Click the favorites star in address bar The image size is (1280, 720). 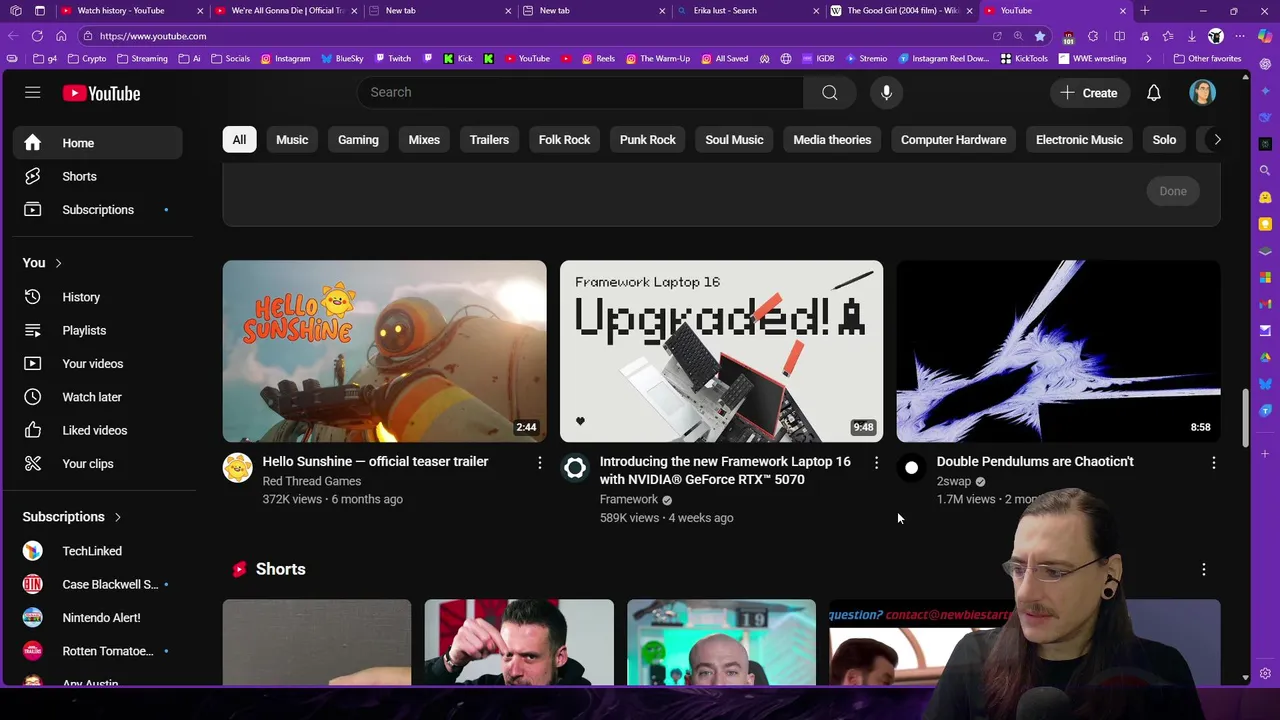point(1040,36)
